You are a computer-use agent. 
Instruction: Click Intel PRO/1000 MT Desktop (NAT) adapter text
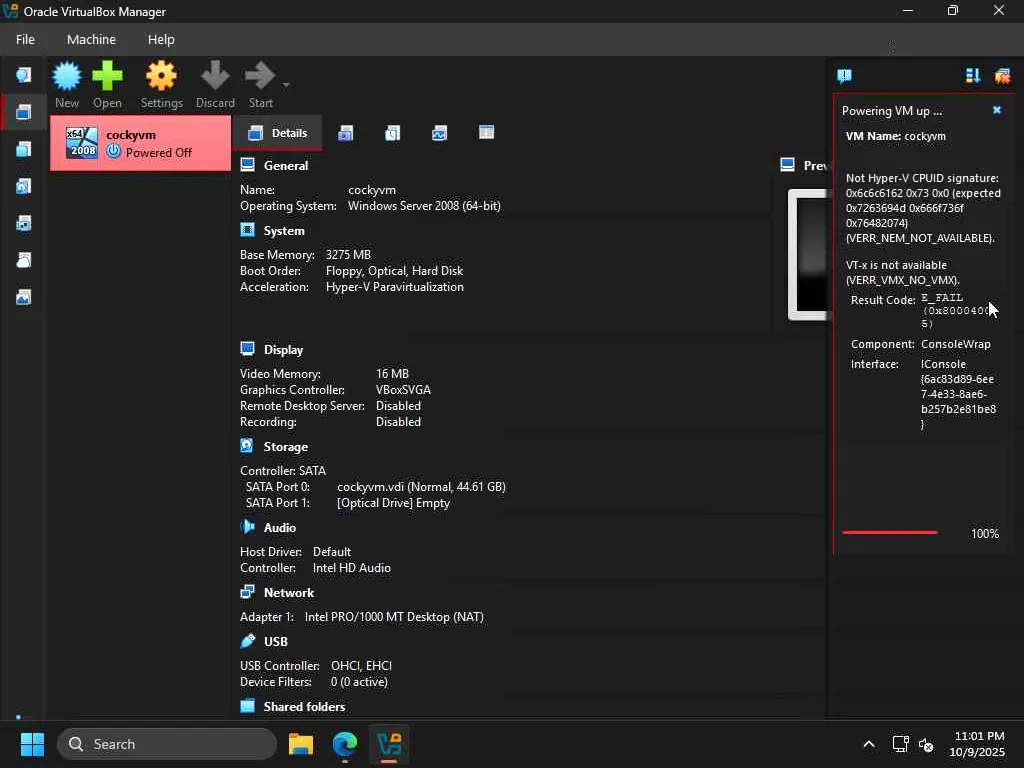point(394,617)
